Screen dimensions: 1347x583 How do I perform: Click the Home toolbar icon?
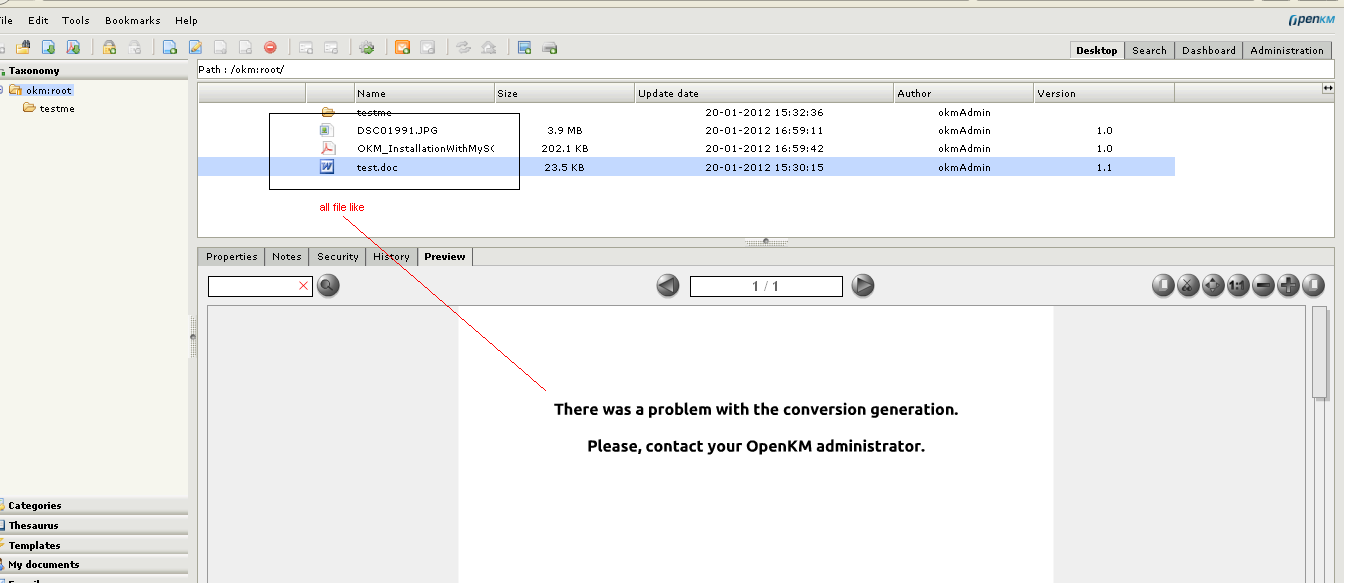coord(490,47)
